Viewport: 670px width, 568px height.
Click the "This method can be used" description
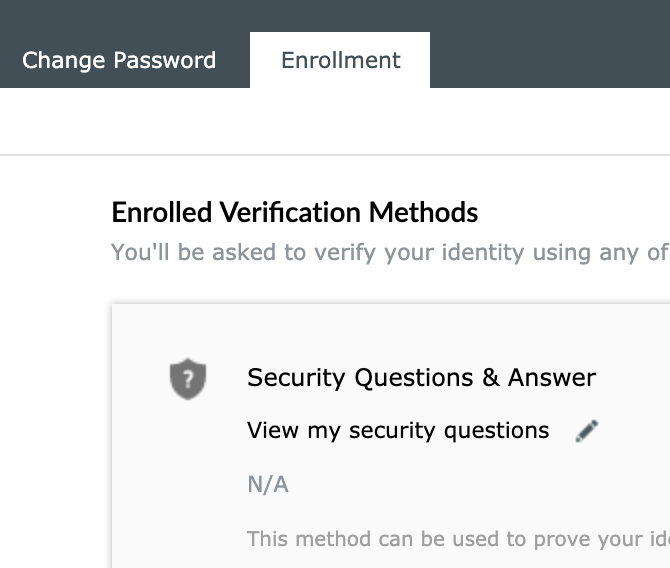point(458,539)
